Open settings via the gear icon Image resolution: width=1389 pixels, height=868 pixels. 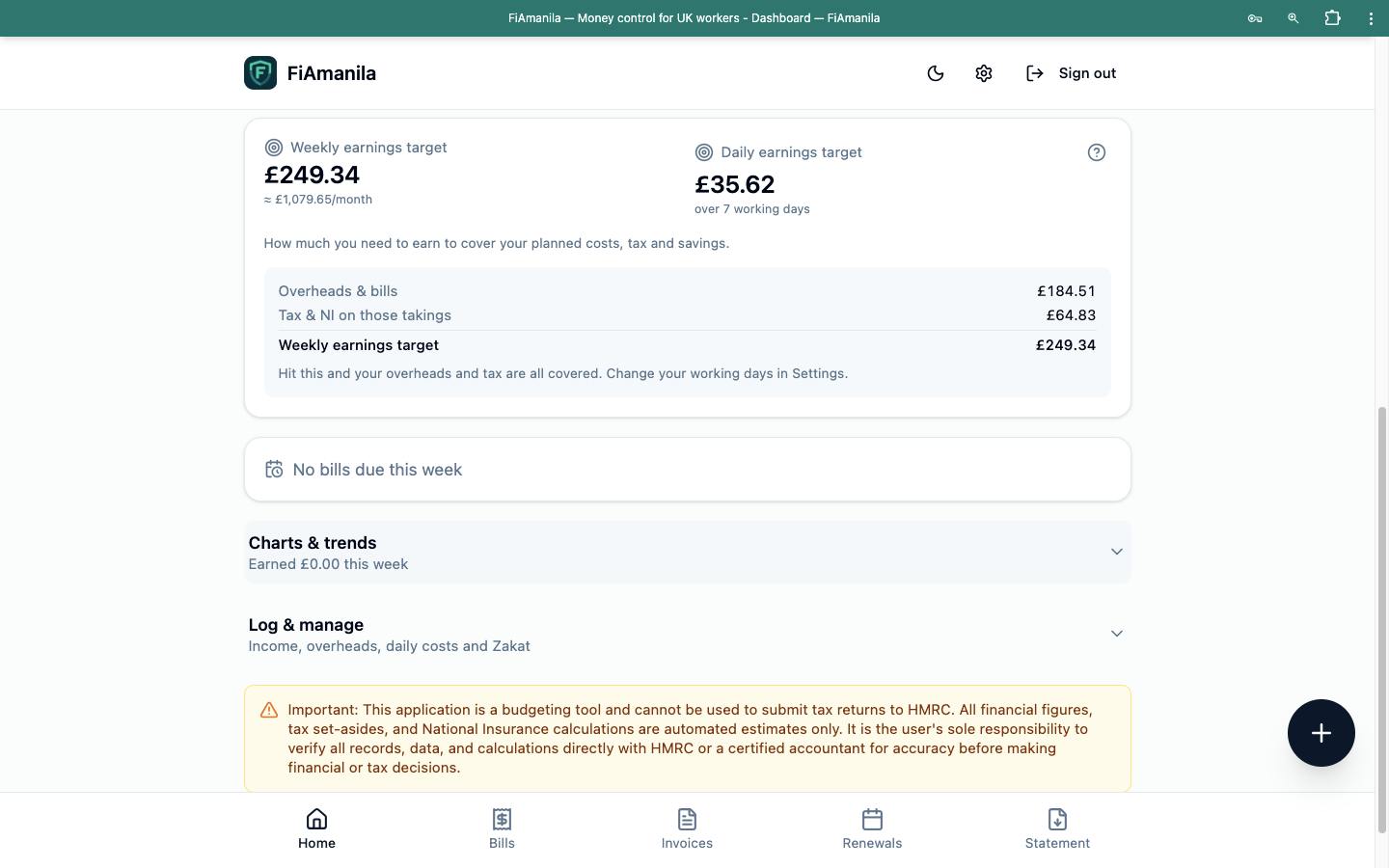pyautogui.click(x=983, y=73)
